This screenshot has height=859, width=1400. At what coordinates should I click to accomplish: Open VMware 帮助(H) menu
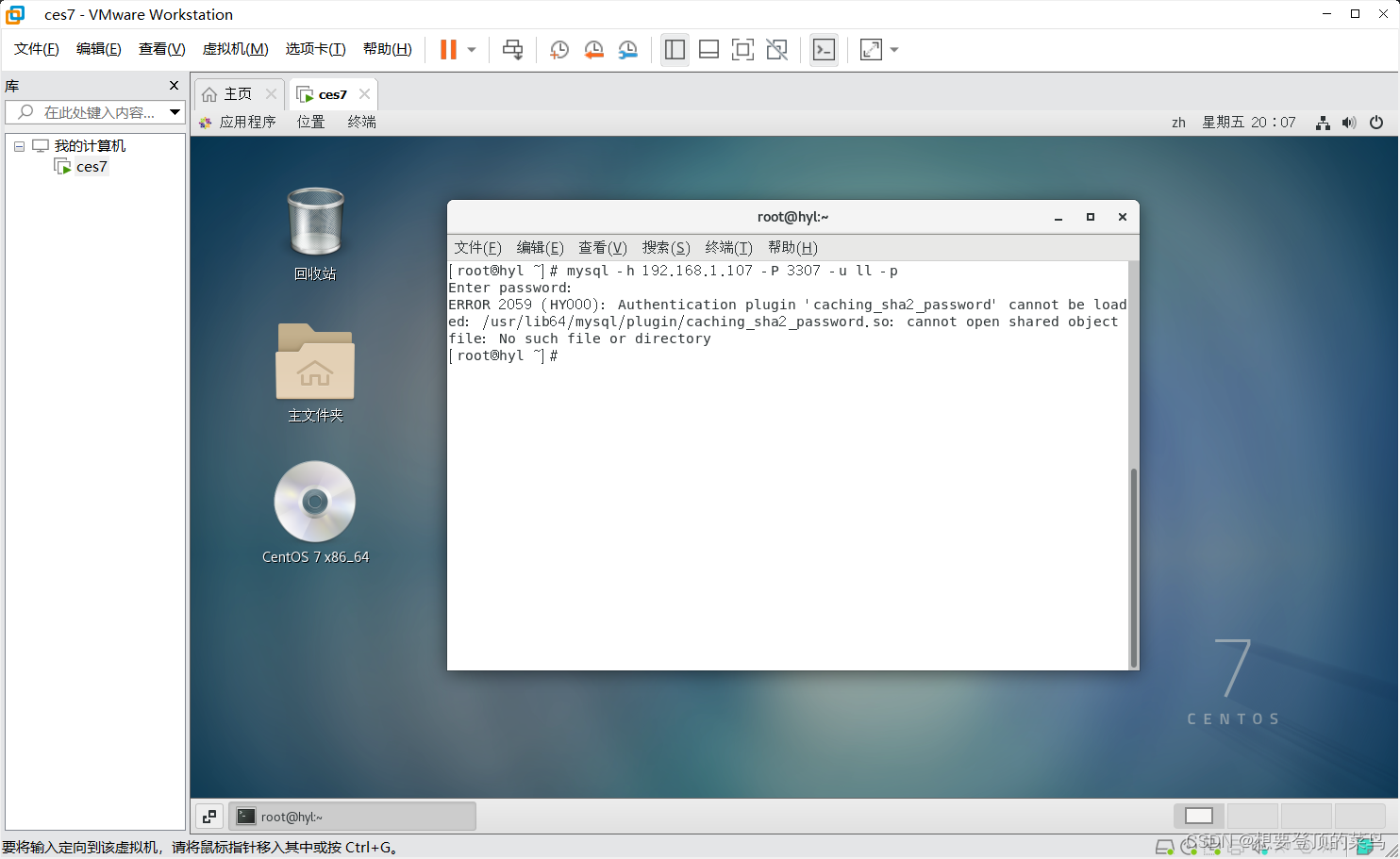coord(388,49)
